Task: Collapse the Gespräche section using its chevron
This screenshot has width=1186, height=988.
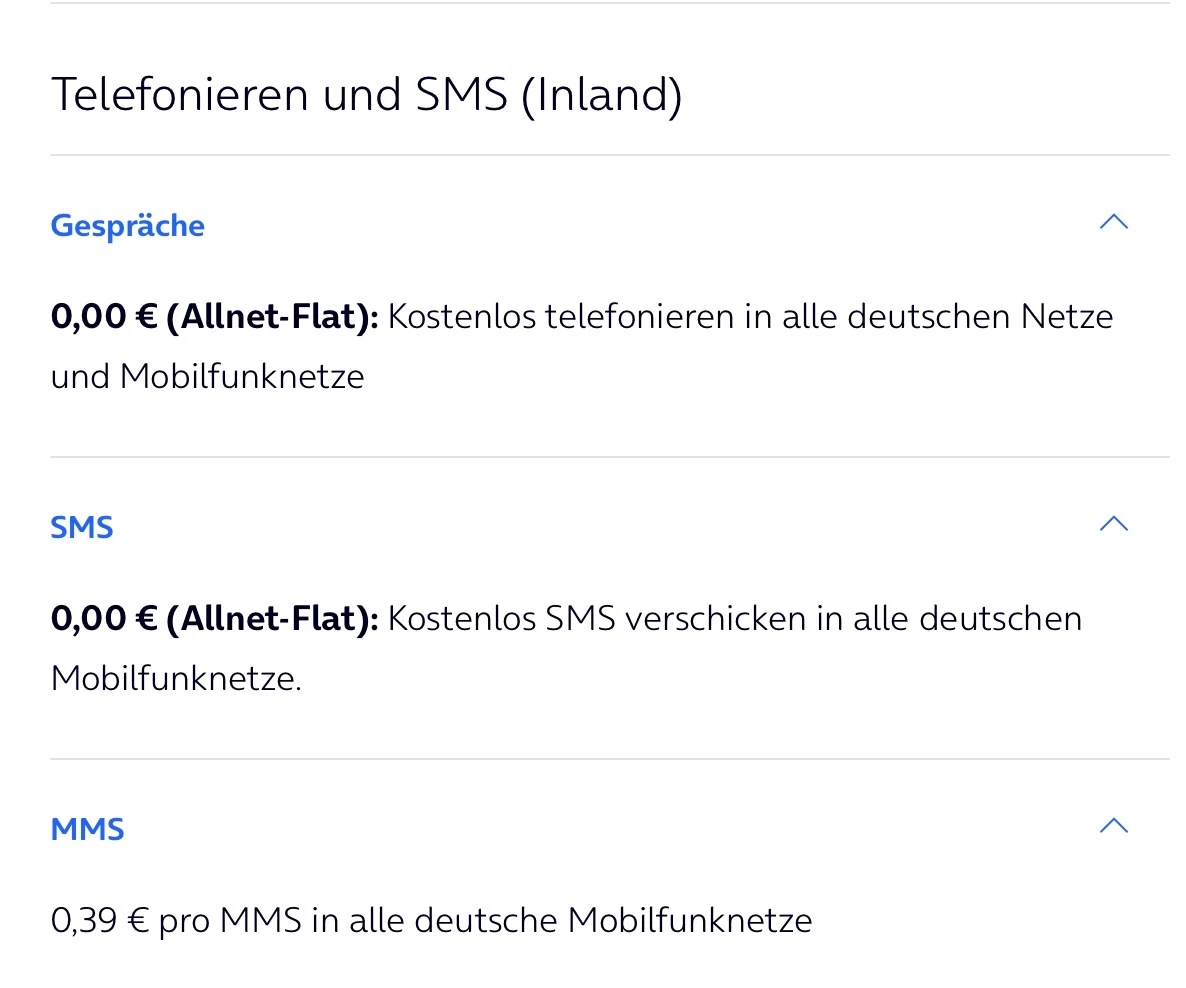Action: click(x=1113, y=222)
